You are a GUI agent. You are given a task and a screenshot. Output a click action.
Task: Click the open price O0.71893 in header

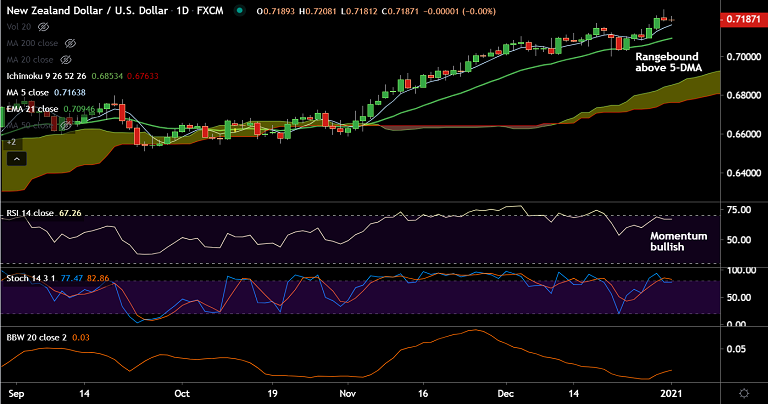pyautogui.click(x=276, y=11)
